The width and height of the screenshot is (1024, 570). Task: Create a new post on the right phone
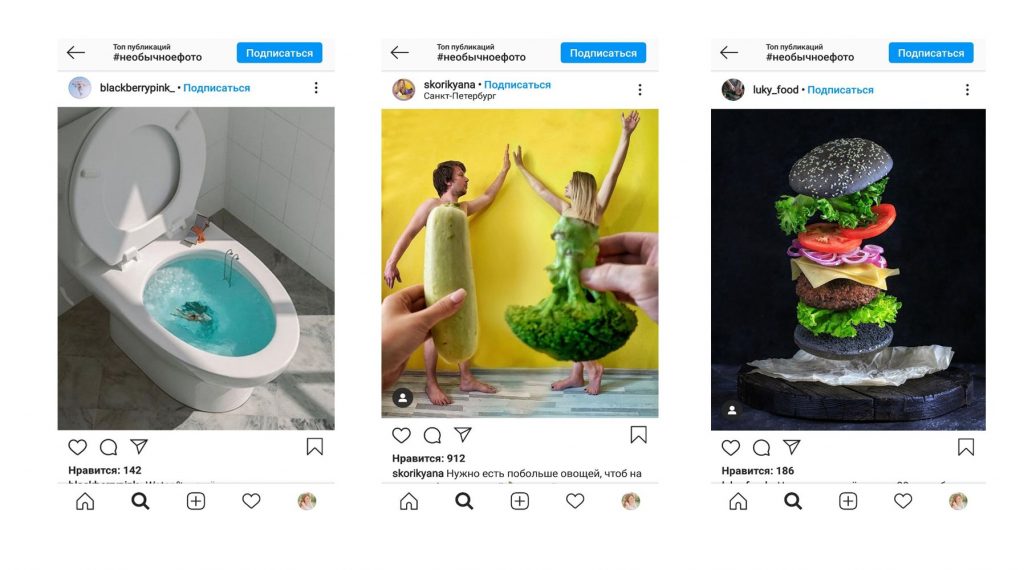pyautogui.click(x=848, y=501)
